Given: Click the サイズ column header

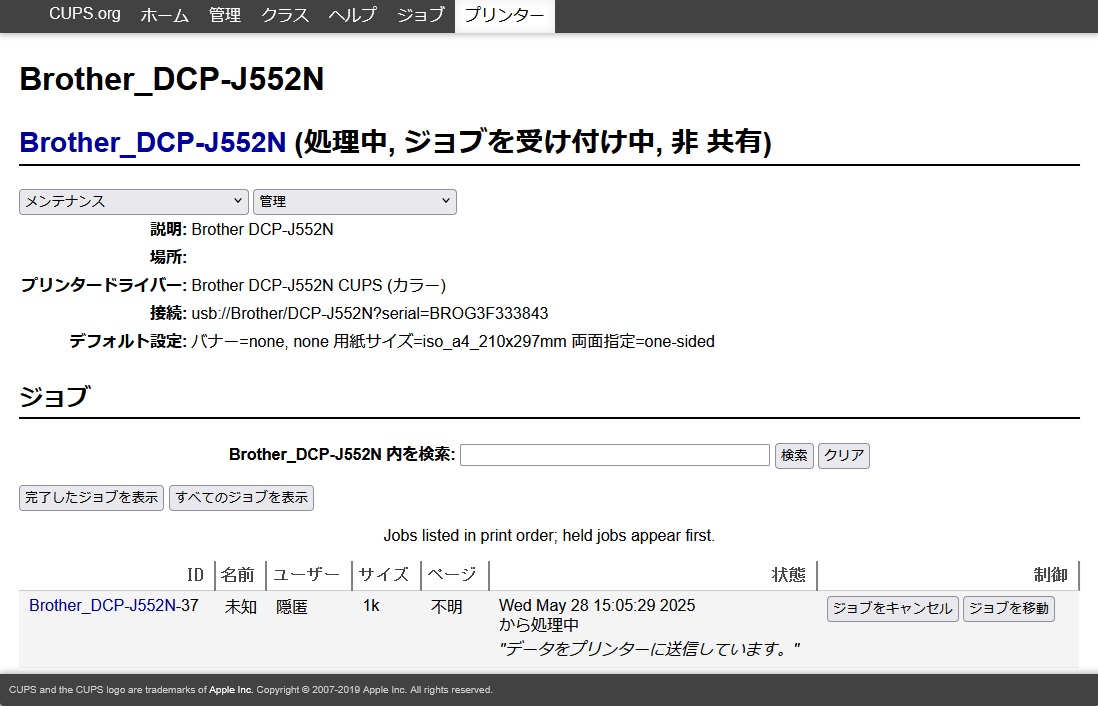Looking at the screenshot, I should point(384,575).
